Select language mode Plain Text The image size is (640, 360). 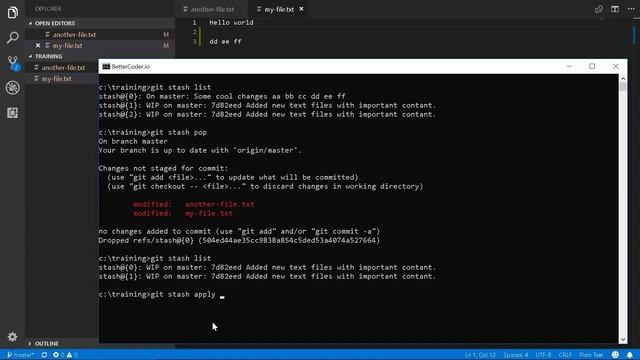[x=591, y=355]
